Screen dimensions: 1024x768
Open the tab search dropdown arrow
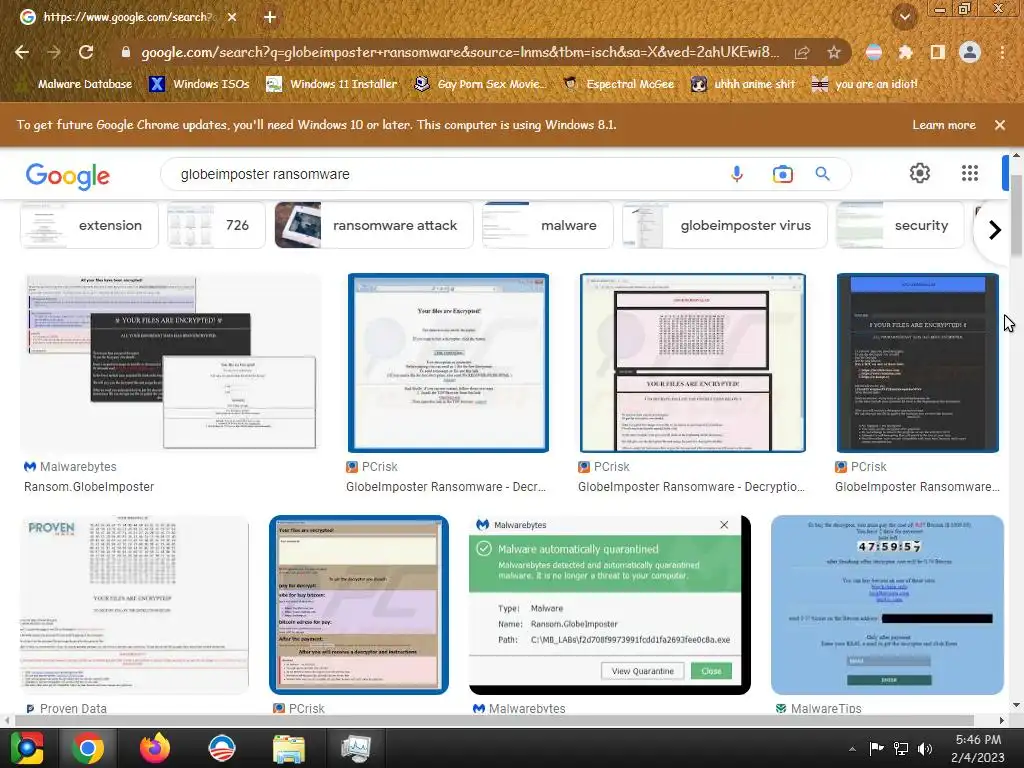point(904,17)
